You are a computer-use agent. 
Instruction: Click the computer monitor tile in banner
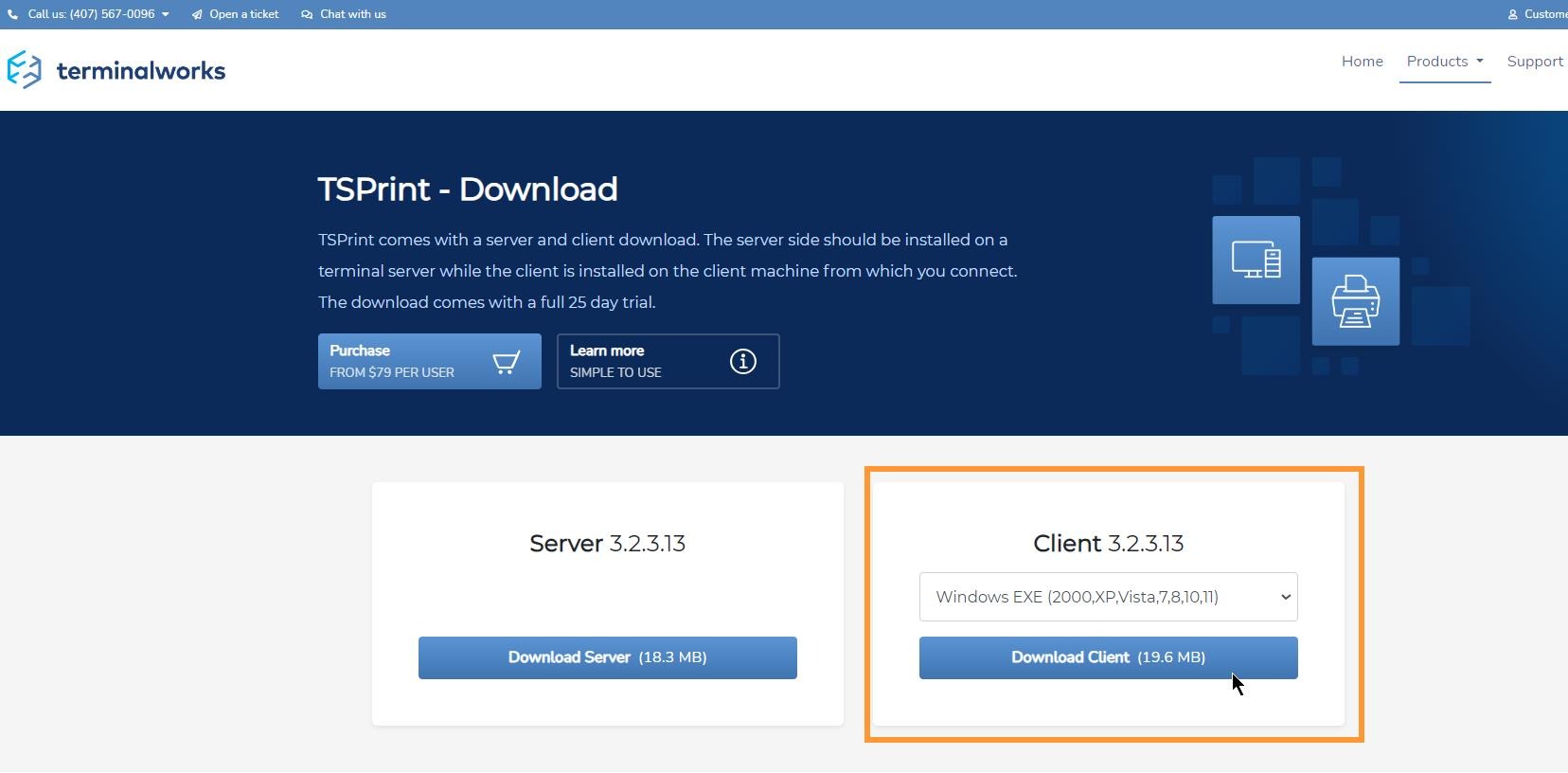point(1256,260)
